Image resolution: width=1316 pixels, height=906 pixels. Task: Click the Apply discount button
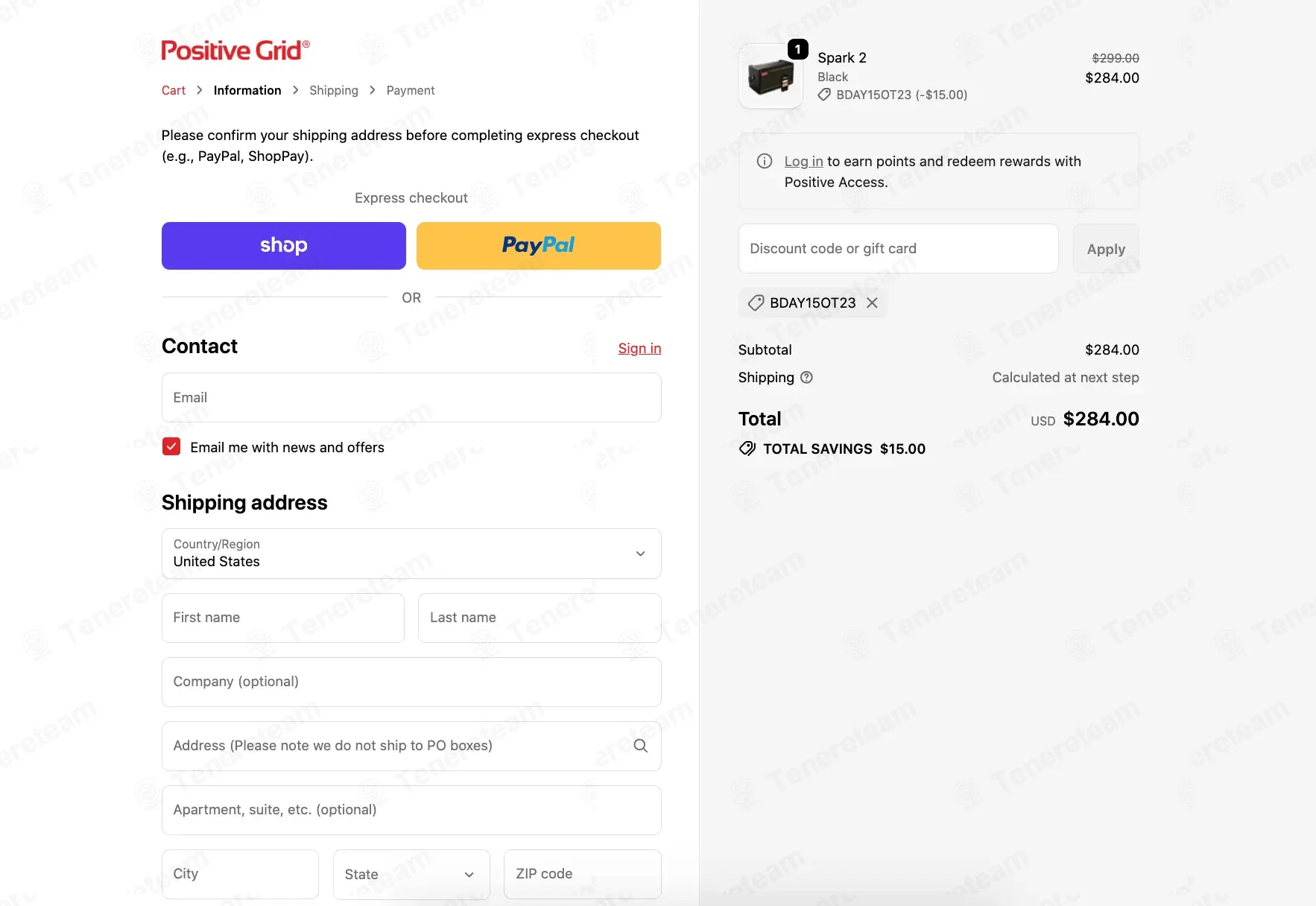click(1106, 249)
